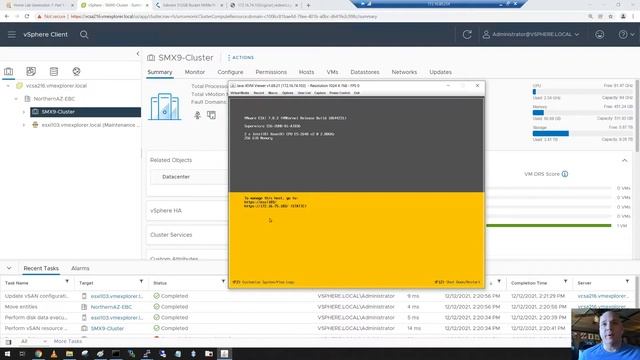640x360 pixels.
Task: Click the large cluster icon in Summary
Action: (x=164, y=107)
